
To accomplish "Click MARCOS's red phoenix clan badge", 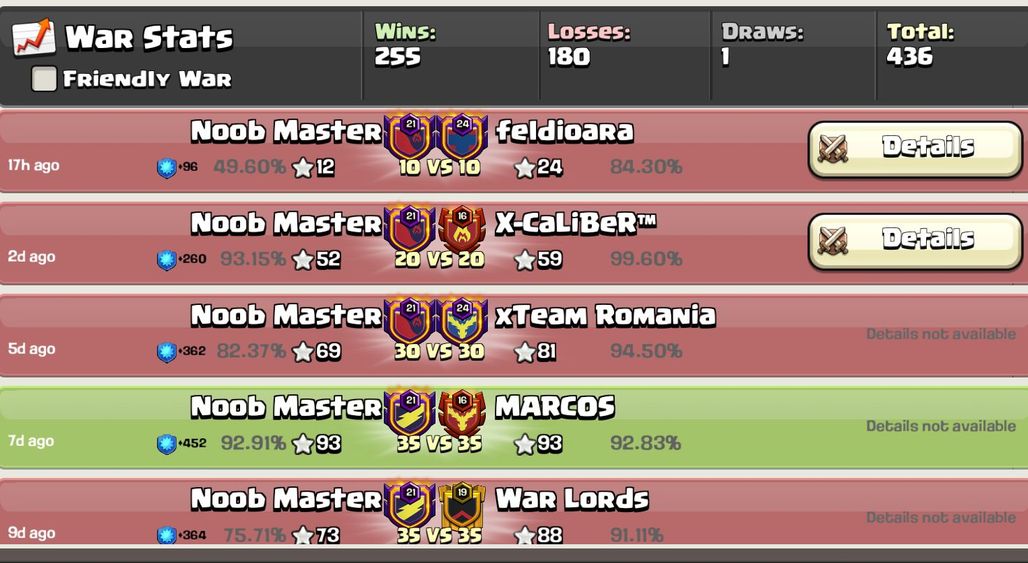I will point(462,412).
